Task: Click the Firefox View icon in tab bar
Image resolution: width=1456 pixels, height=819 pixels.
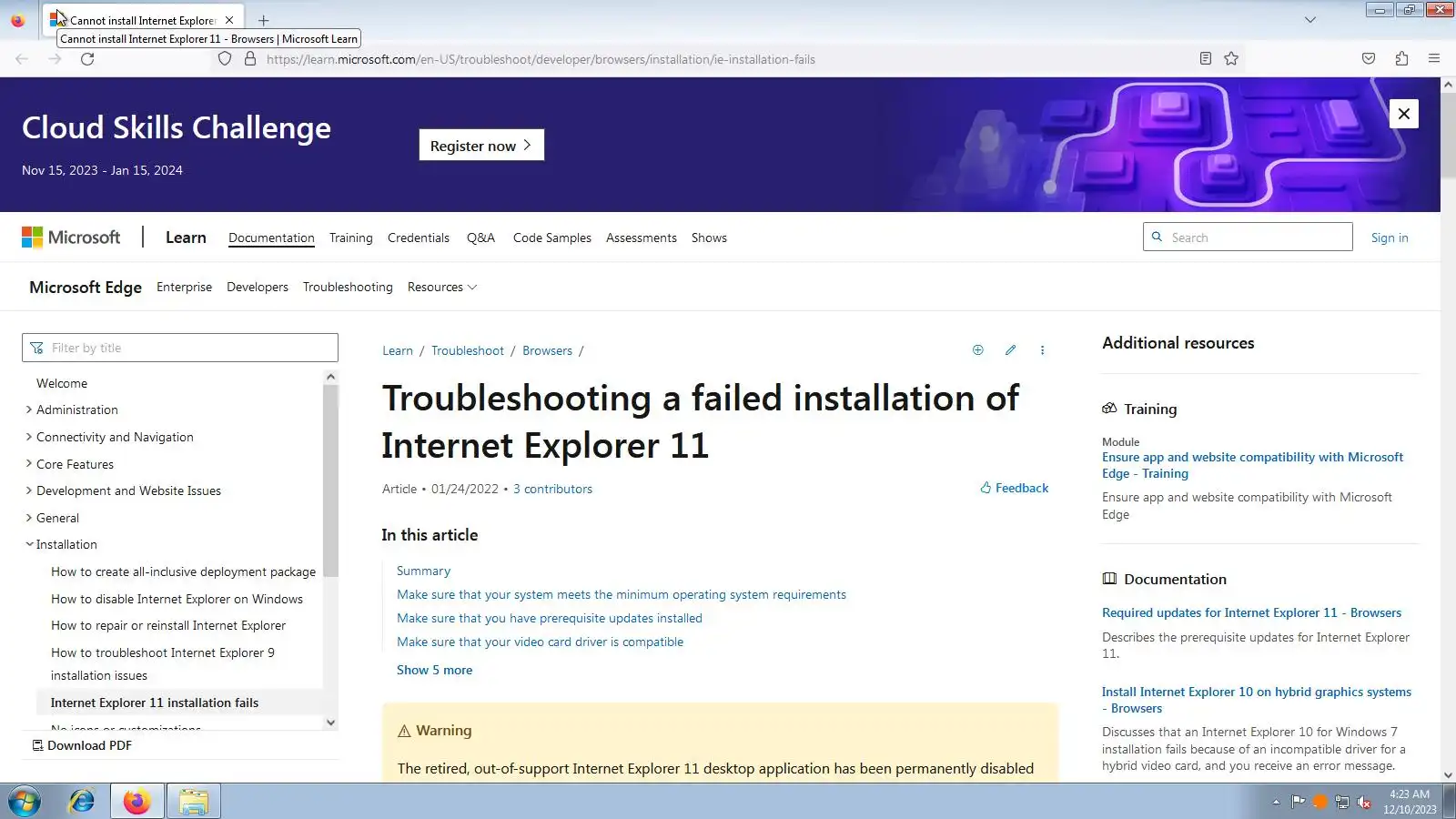Action: [17, 20]
